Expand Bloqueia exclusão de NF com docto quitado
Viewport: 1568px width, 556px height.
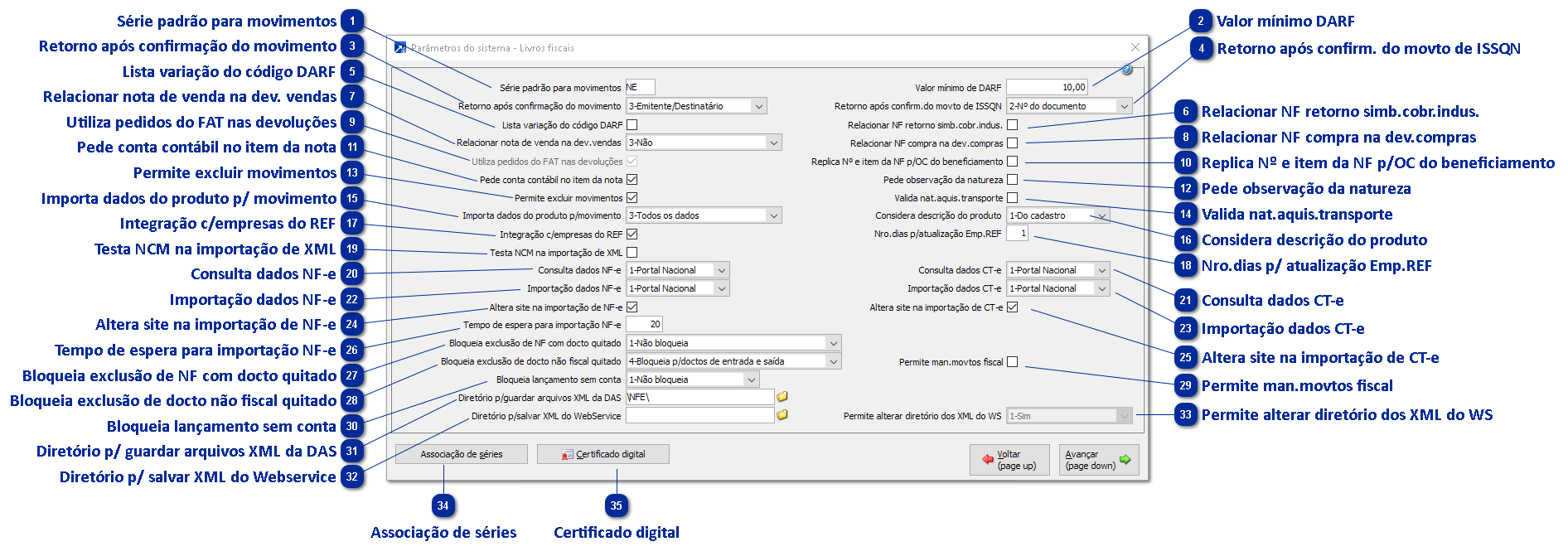tap(733, 343)
